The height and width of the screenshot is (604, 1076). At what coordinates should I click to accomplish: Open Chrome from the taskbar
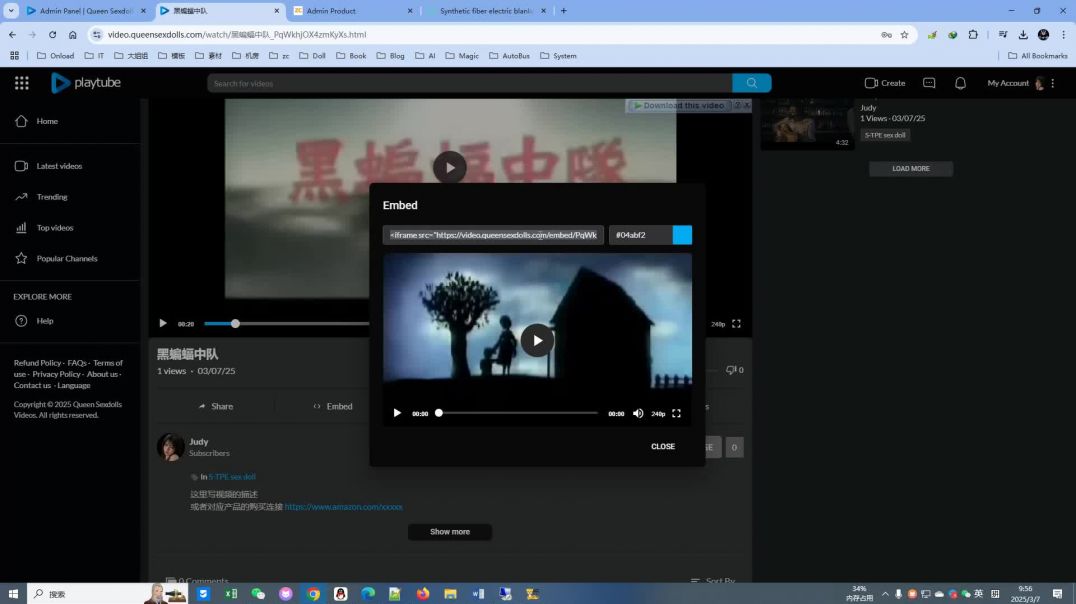point(313,594)
